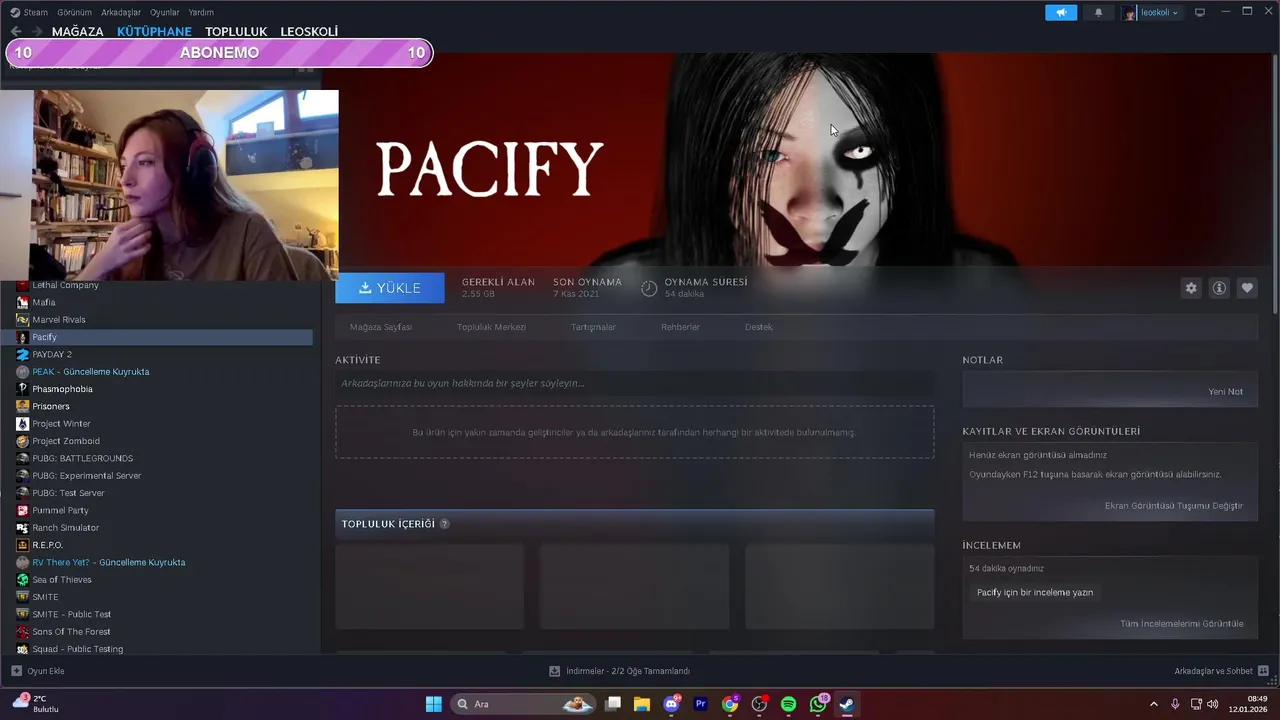Show hidden tray icons chevron
Viewport: 1280px width, 720px height.
tap(1153, 704)
